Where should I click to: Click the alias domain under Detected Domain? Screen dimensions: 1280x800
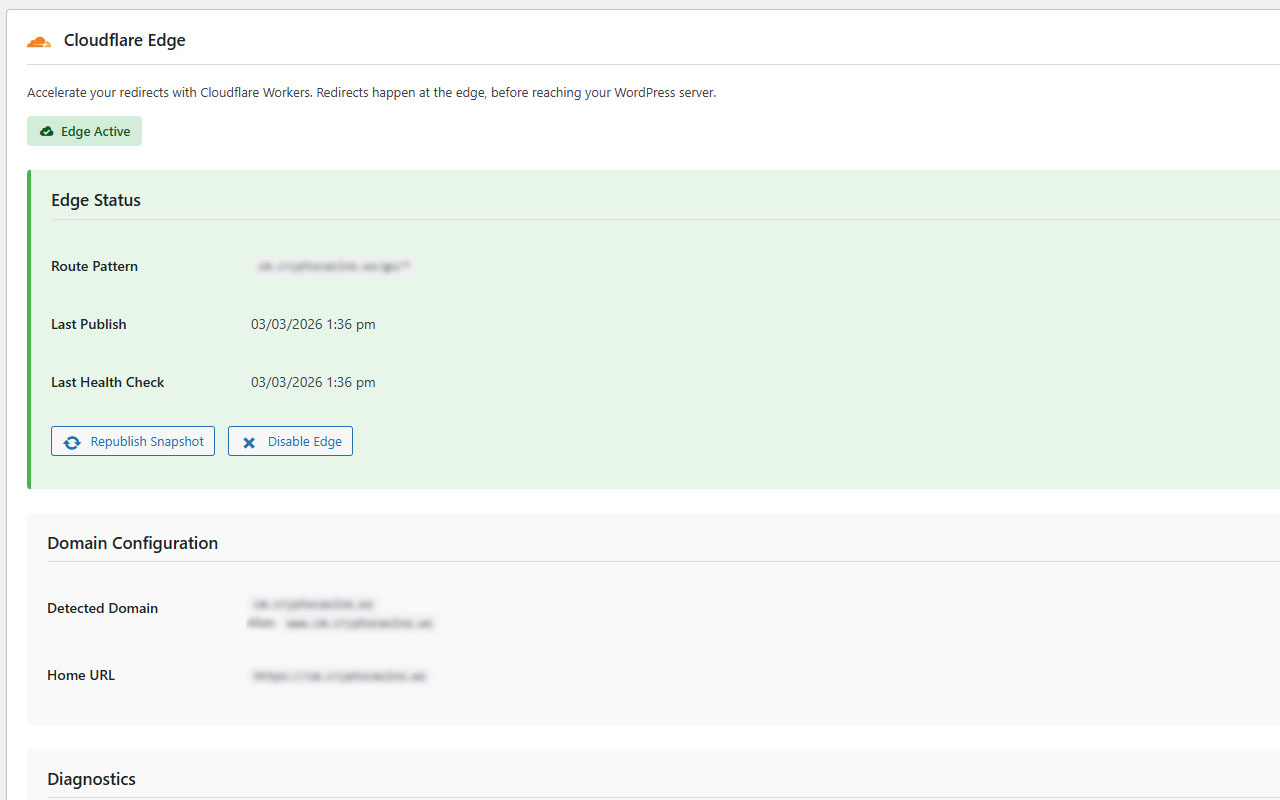343,623
